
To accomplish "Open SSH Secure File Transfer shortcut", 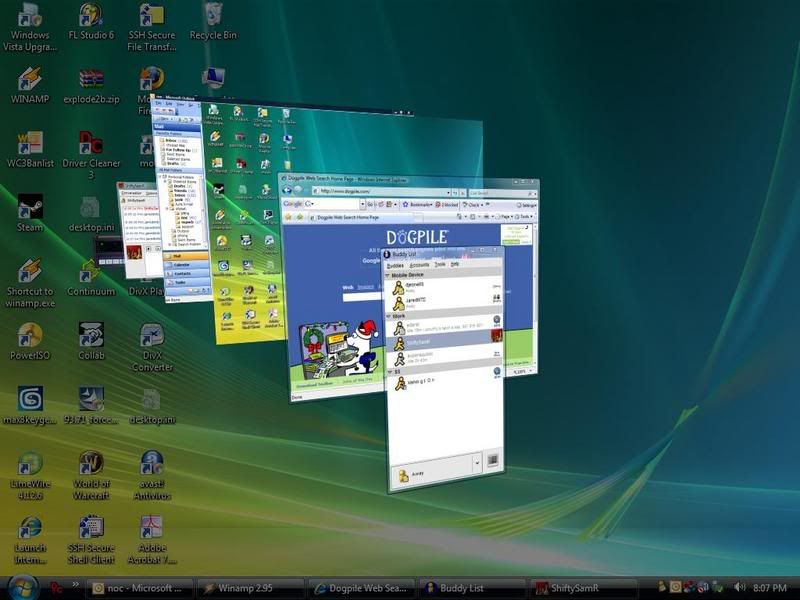I will pos(152,28).
